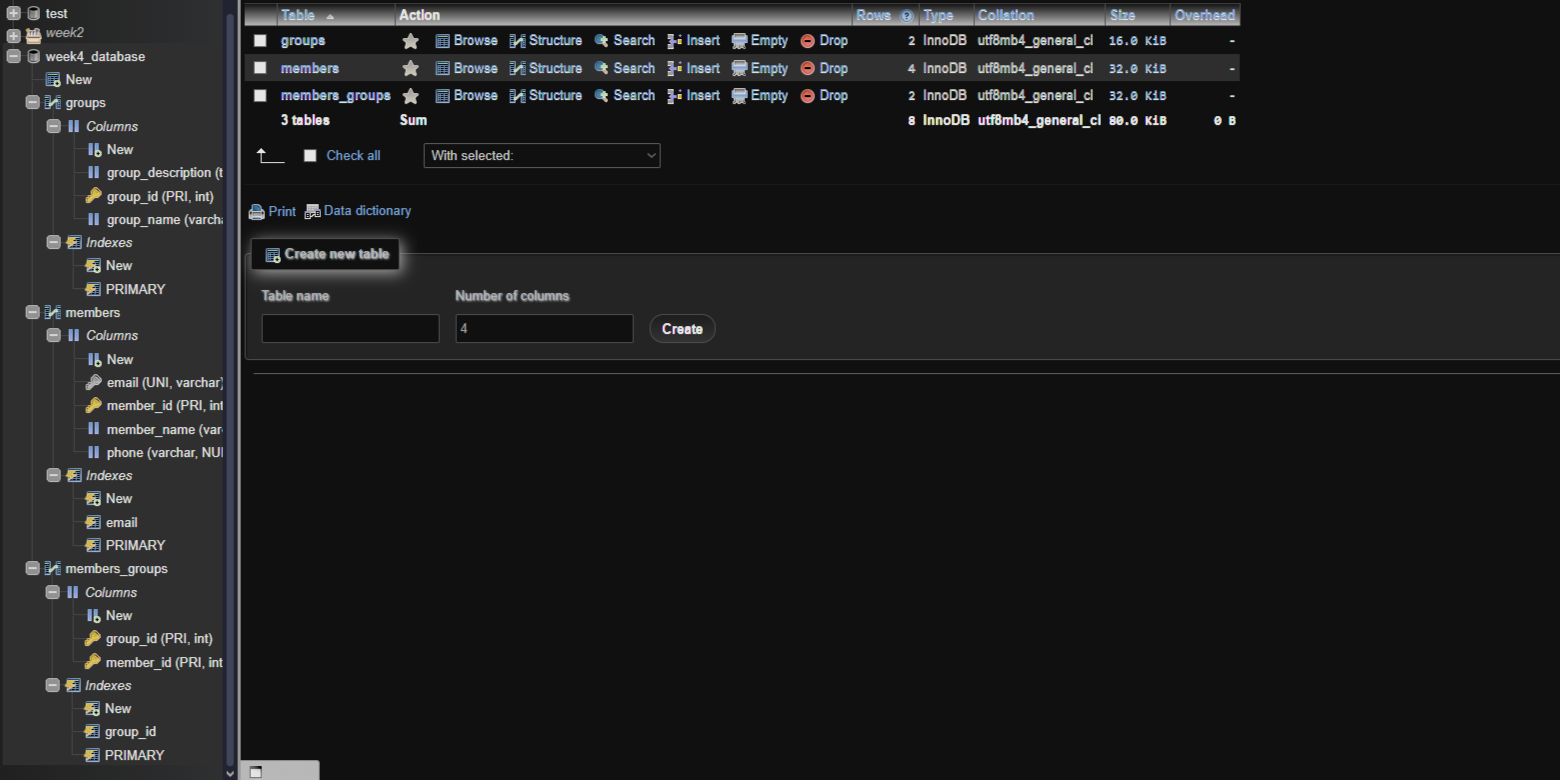The height and width of the screenshot is (780, 1560).
Task: Click the group_id primary key icon under groups
Action: (x=93, y=197)
